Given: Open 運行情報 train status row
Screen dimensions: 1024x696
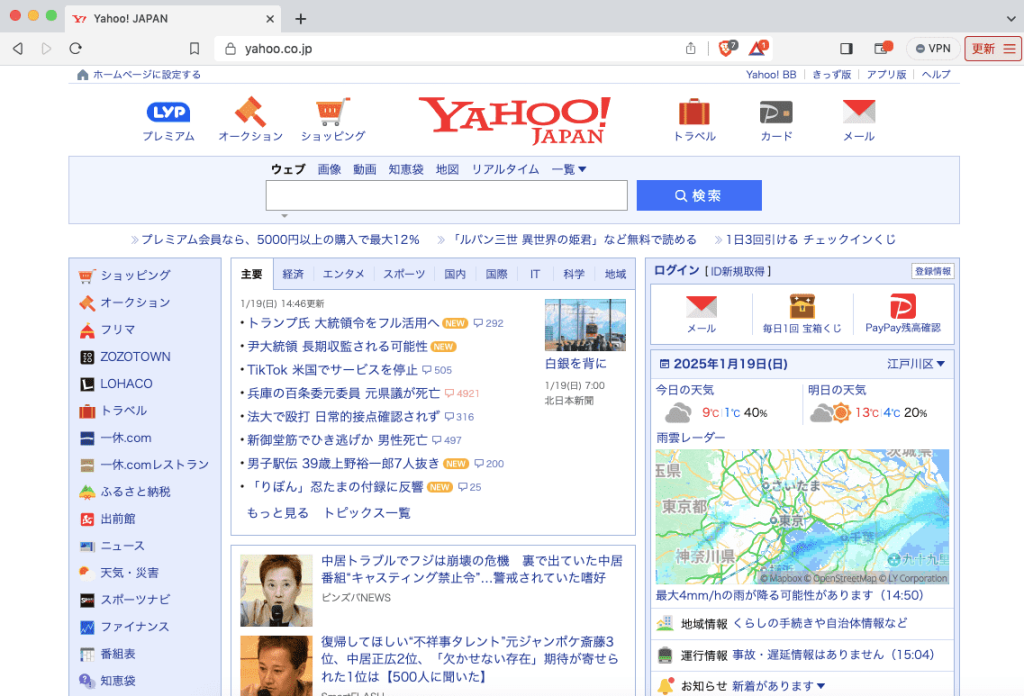Looking at the screenshot, I should (802, 655).
